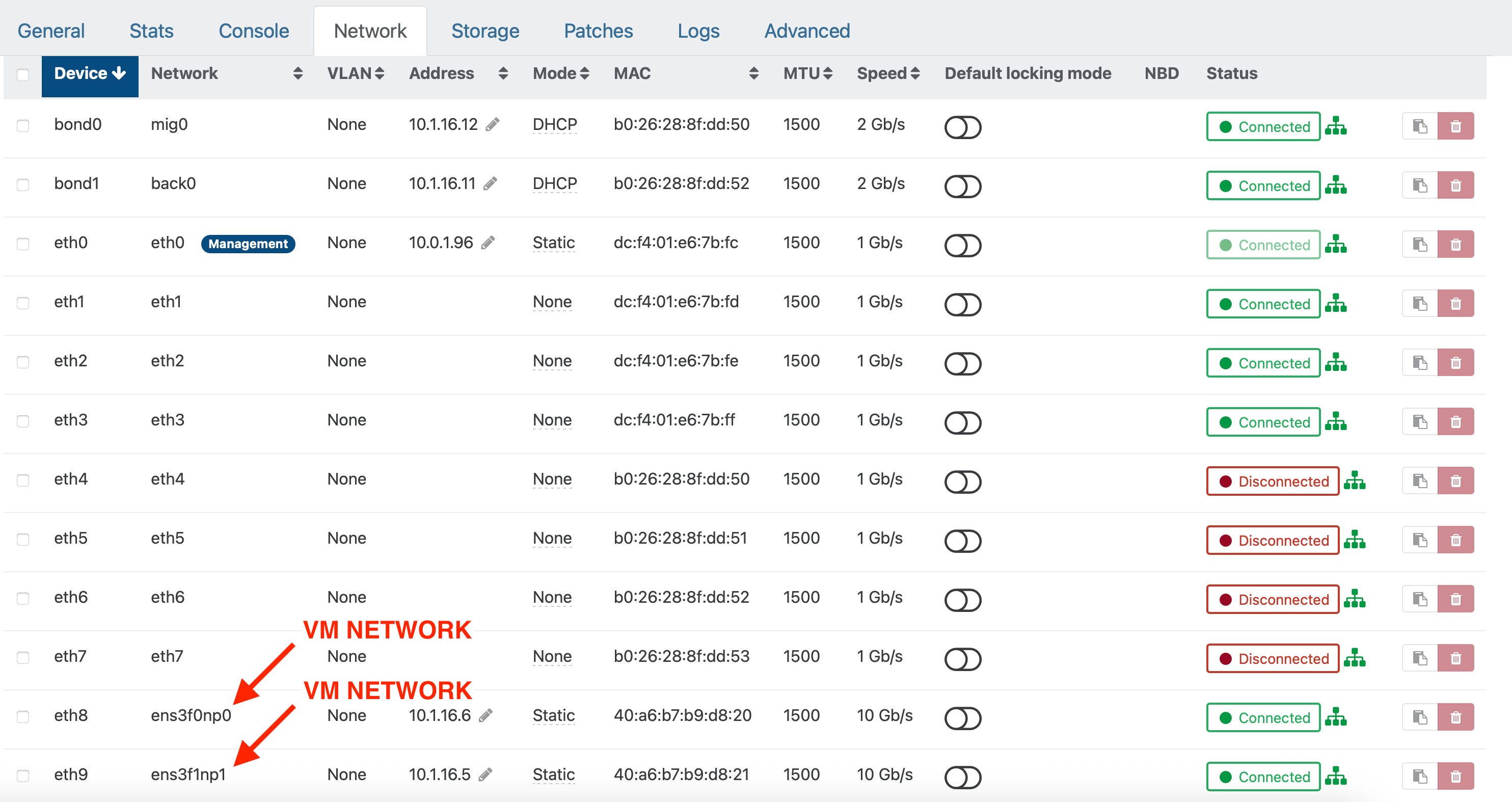Delete the eth7 interface with trash icon
1512x802 pixels.
click(x=1455, y=658)
